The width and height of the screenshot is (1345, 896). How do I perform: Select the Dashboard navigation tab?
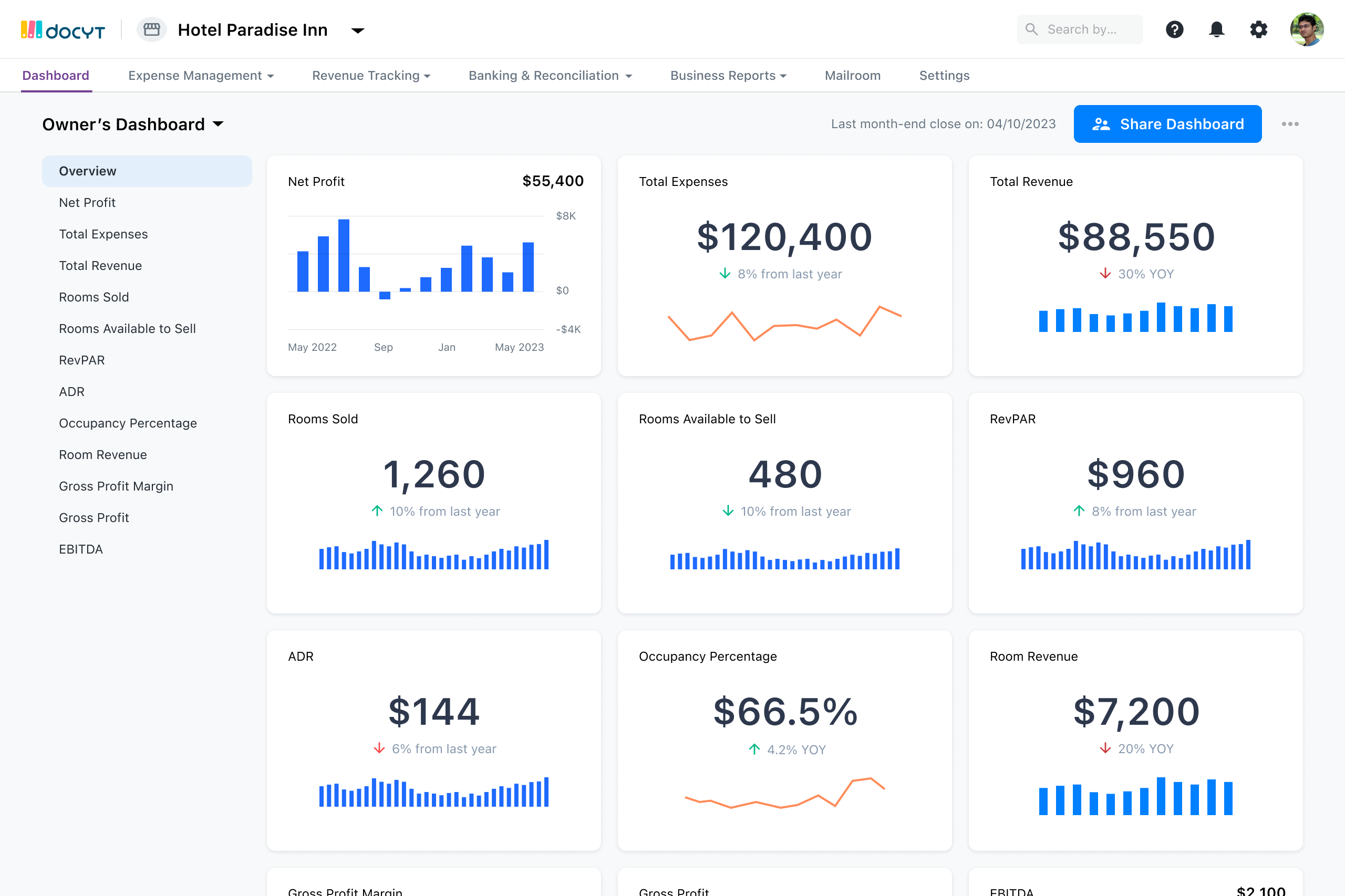pyautogui.click(x=56, y=75)
